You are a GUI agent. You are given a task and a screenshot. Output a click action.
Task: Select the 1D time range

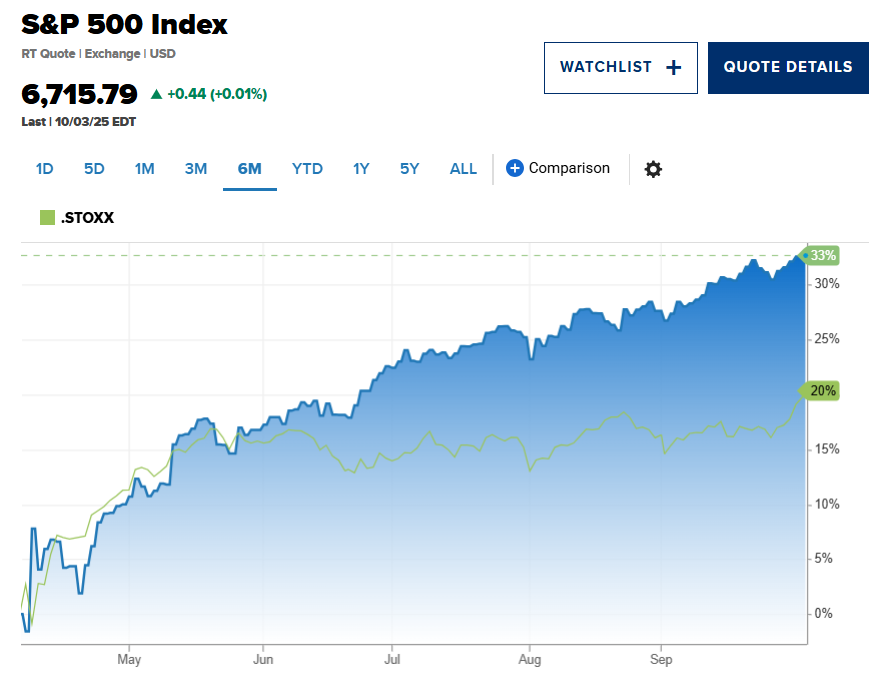pos(44,169)
